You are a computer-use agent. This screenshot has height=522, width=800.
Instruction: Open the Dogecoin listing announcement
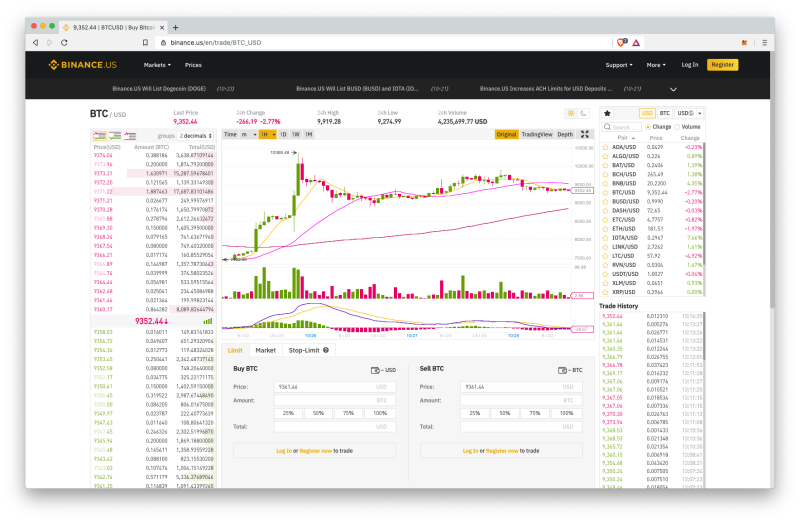coord(159,89)
